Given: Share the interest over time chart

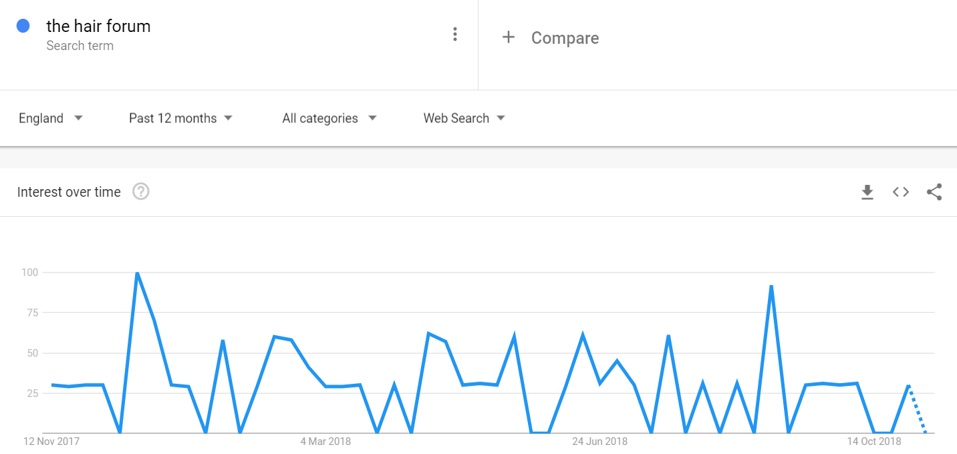Looking at the screenshot, I should (x=934, y=192).
